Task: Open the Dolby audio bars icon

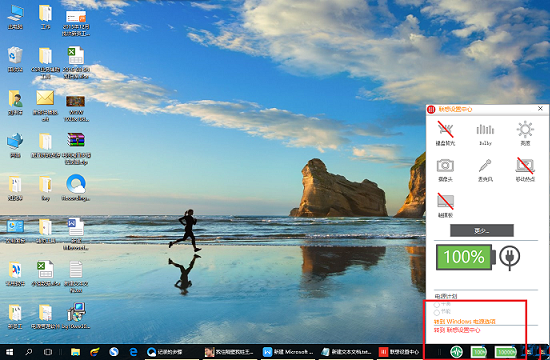Action: pos(485,129)
